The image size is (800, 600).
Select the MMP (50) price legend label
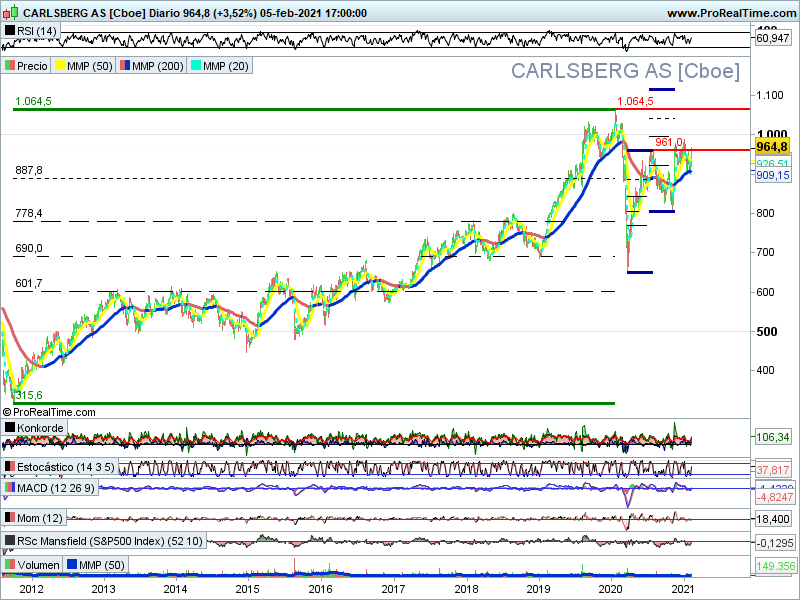90,66
